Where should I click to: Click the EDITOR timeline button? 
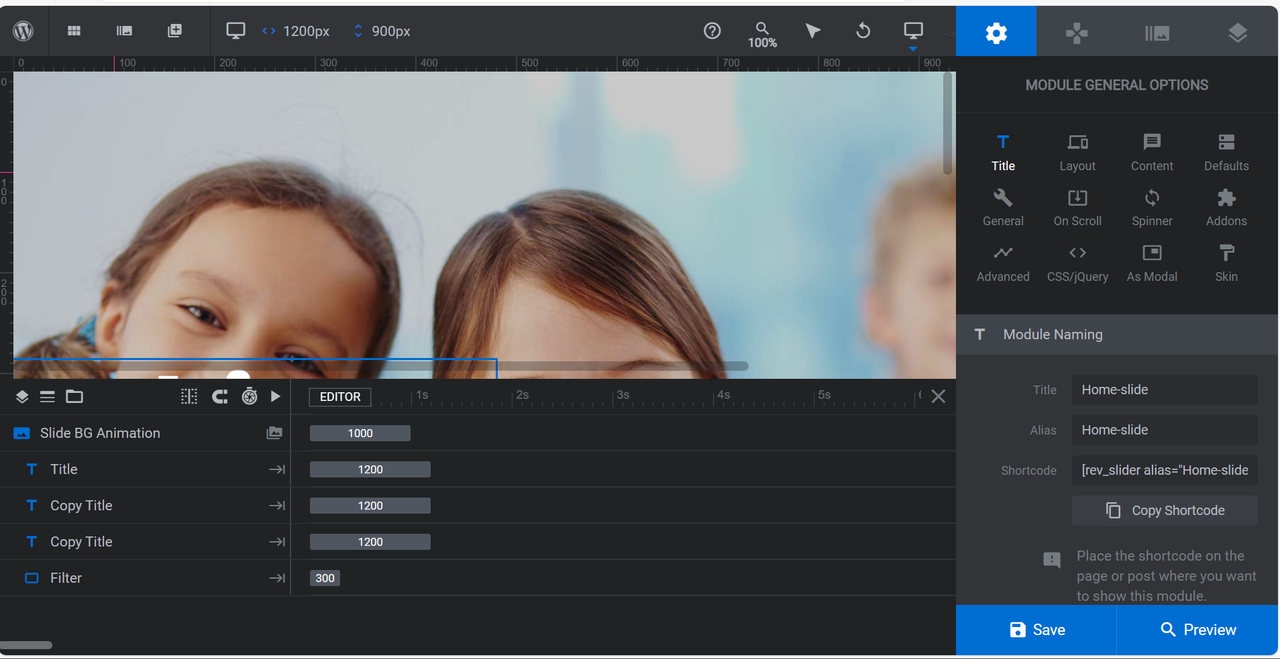pos(340,397)
